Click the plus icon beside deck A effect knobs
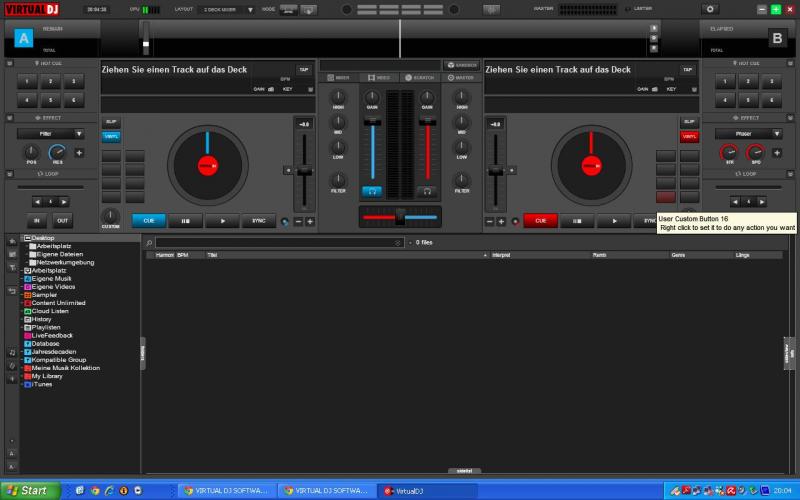Screen dimensions: 800x500 click(x=79, y=153)
